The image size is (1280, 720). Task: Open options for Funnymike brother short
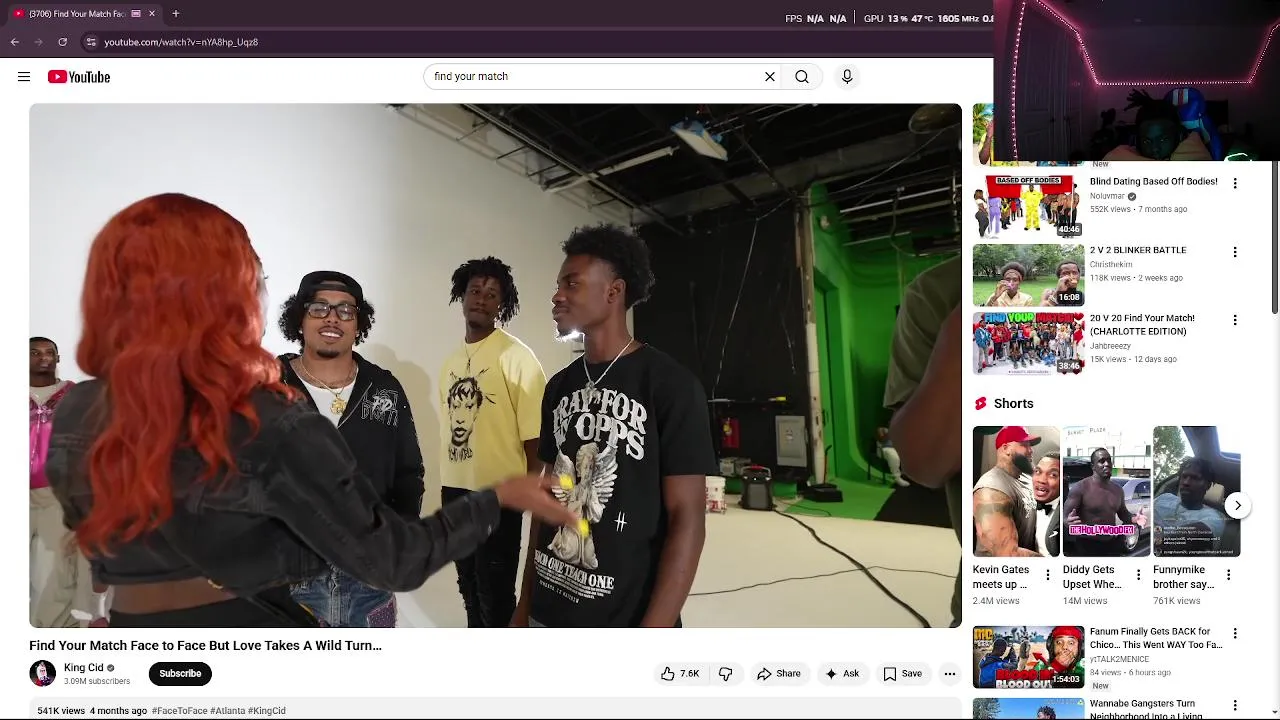(1228, 575)
